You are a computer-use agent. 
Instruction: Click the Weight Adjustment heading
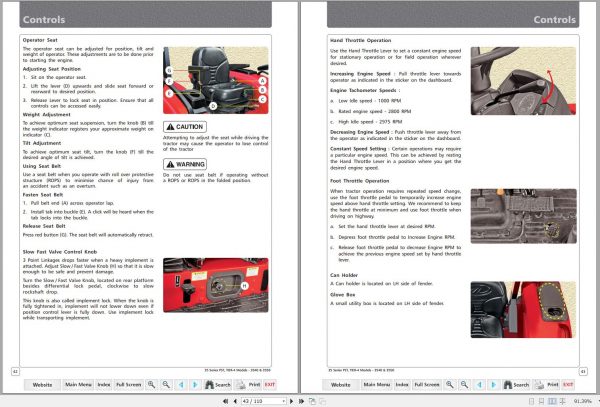tap(46, 114)
